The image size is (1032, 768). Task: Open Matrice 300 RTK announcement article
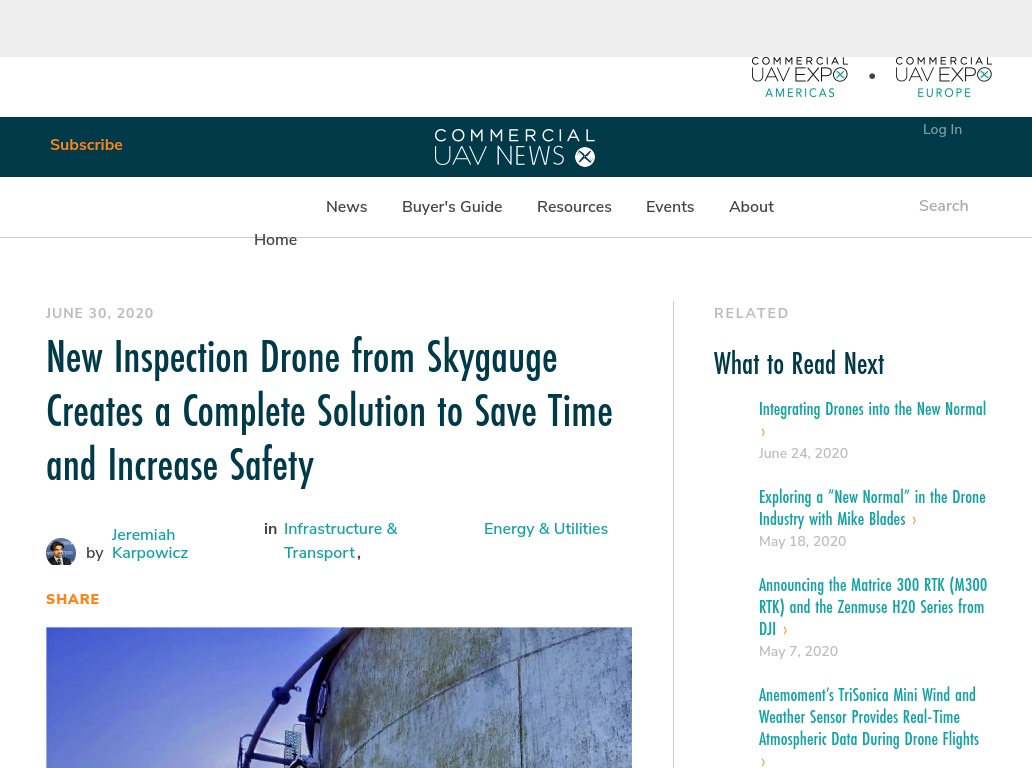tap(873, 607)
